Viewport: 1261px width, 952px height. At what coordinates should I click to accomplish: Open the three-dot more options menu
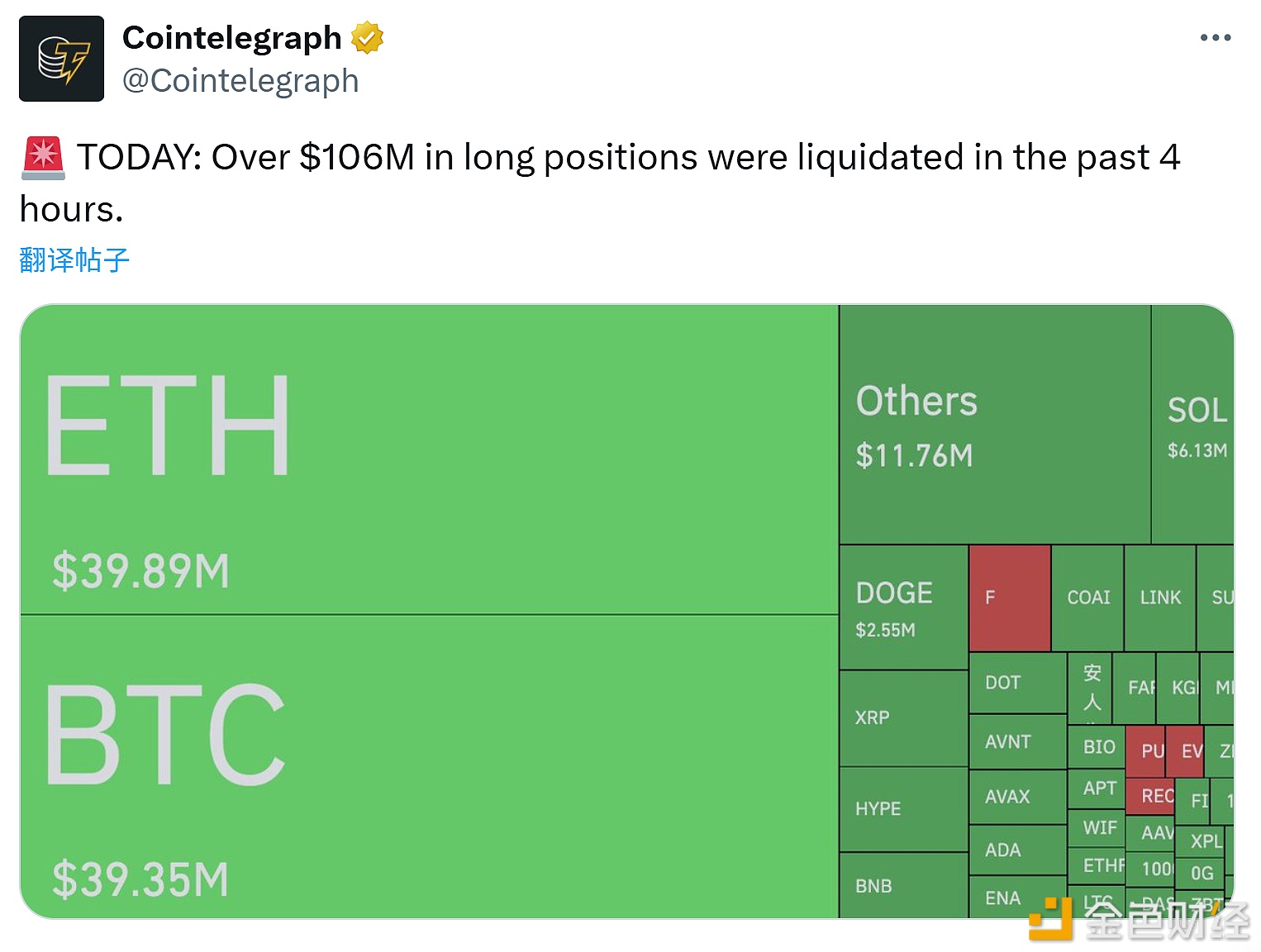tap(1215, 38)
